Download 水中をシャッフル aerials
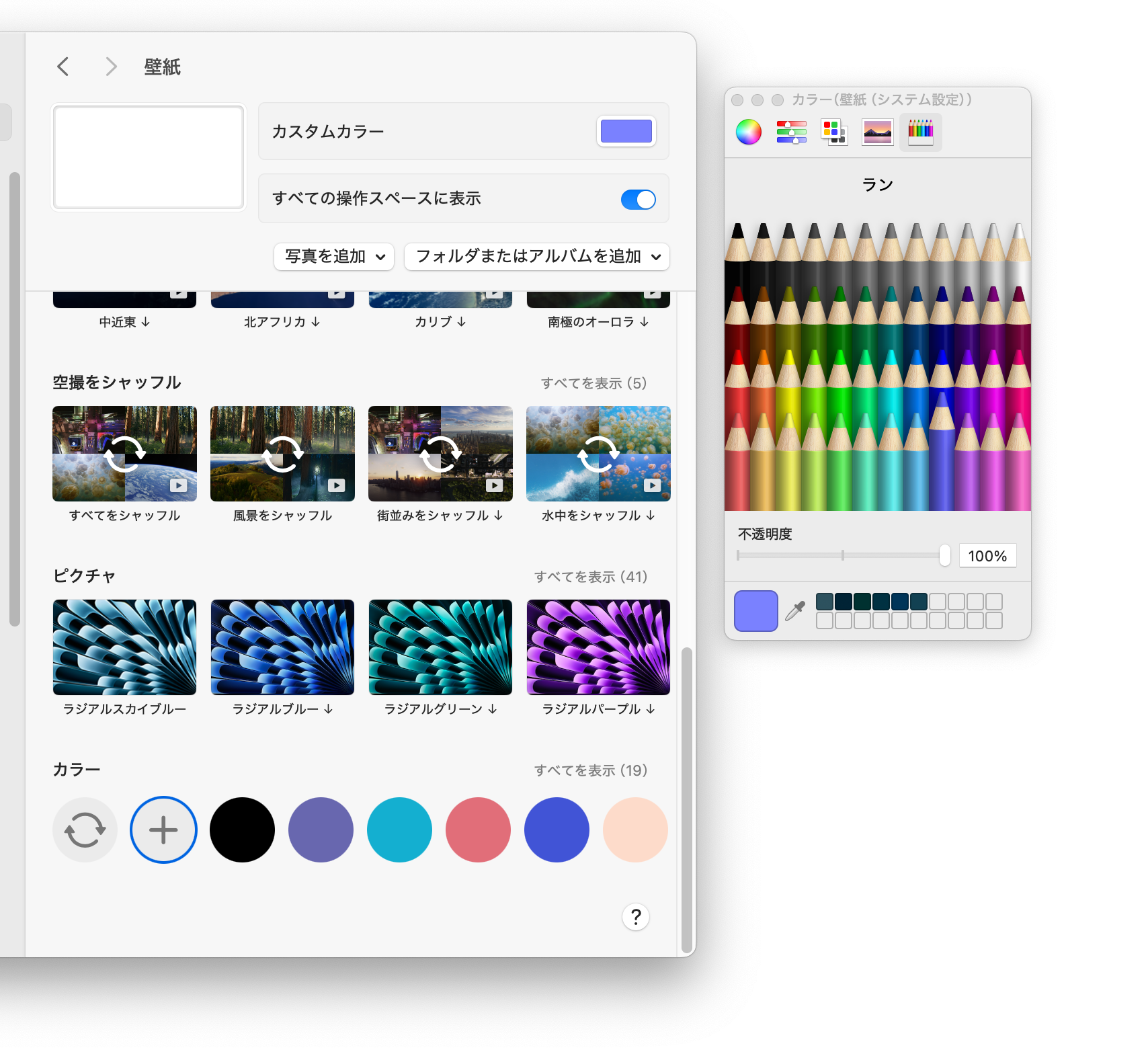1148x1050 pixels. pyautogui.click(x=651, y=516)
